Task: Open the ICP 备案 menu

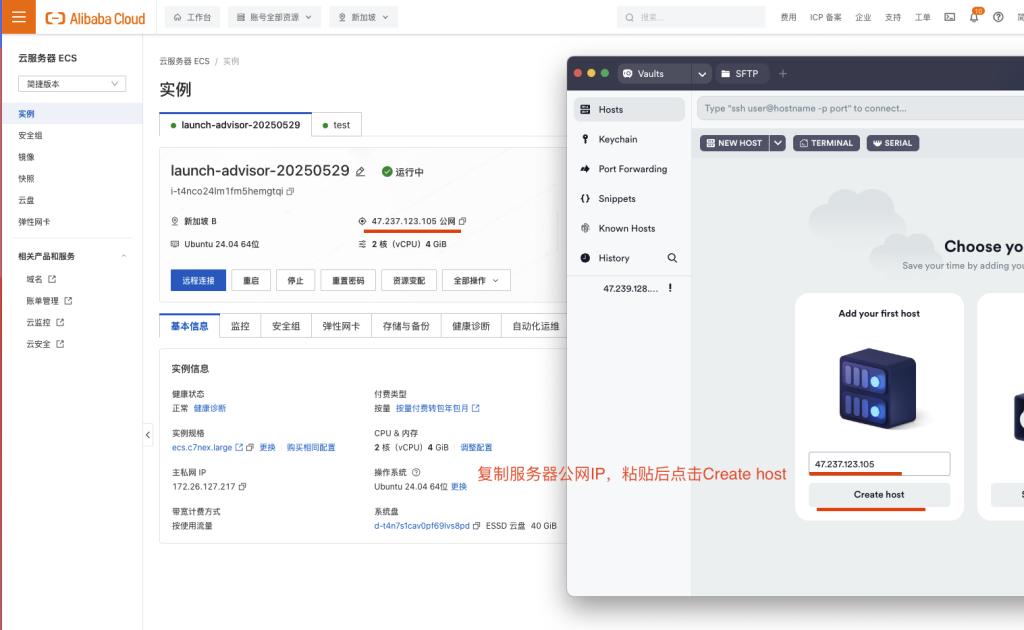Action: click(825, 17)
